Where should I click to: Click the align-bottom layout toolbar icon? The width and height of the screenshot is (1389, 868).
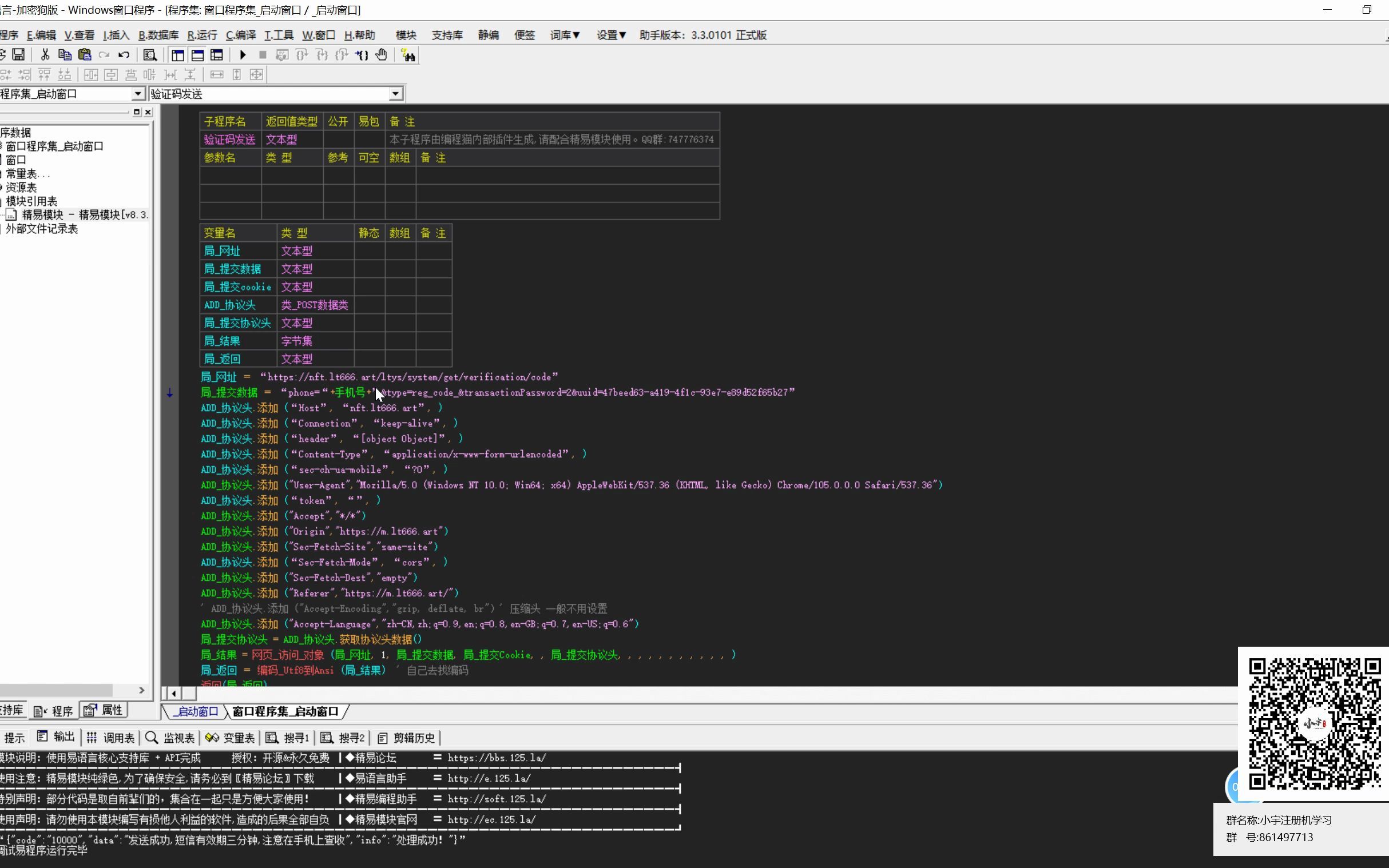(x=64, y=75)
